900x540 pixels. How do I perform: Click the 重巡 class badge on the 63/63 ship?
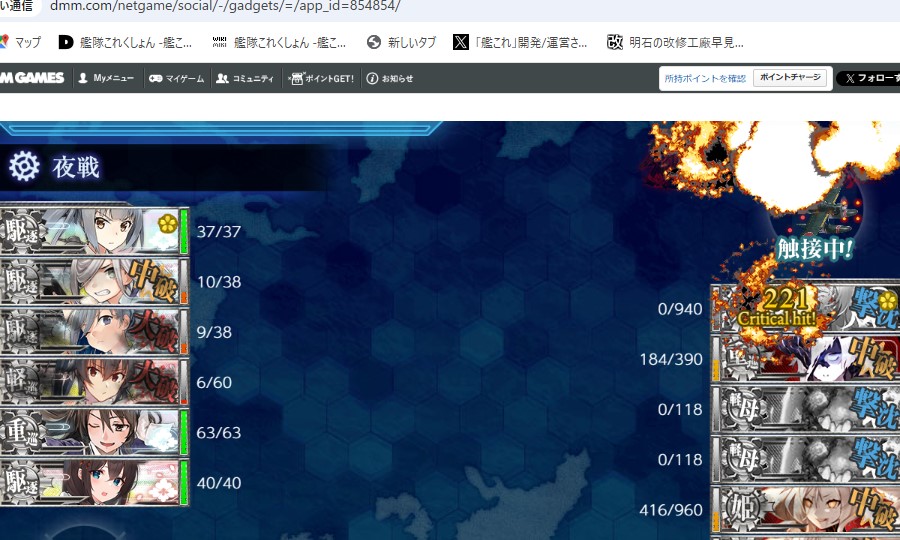point(22,433)
